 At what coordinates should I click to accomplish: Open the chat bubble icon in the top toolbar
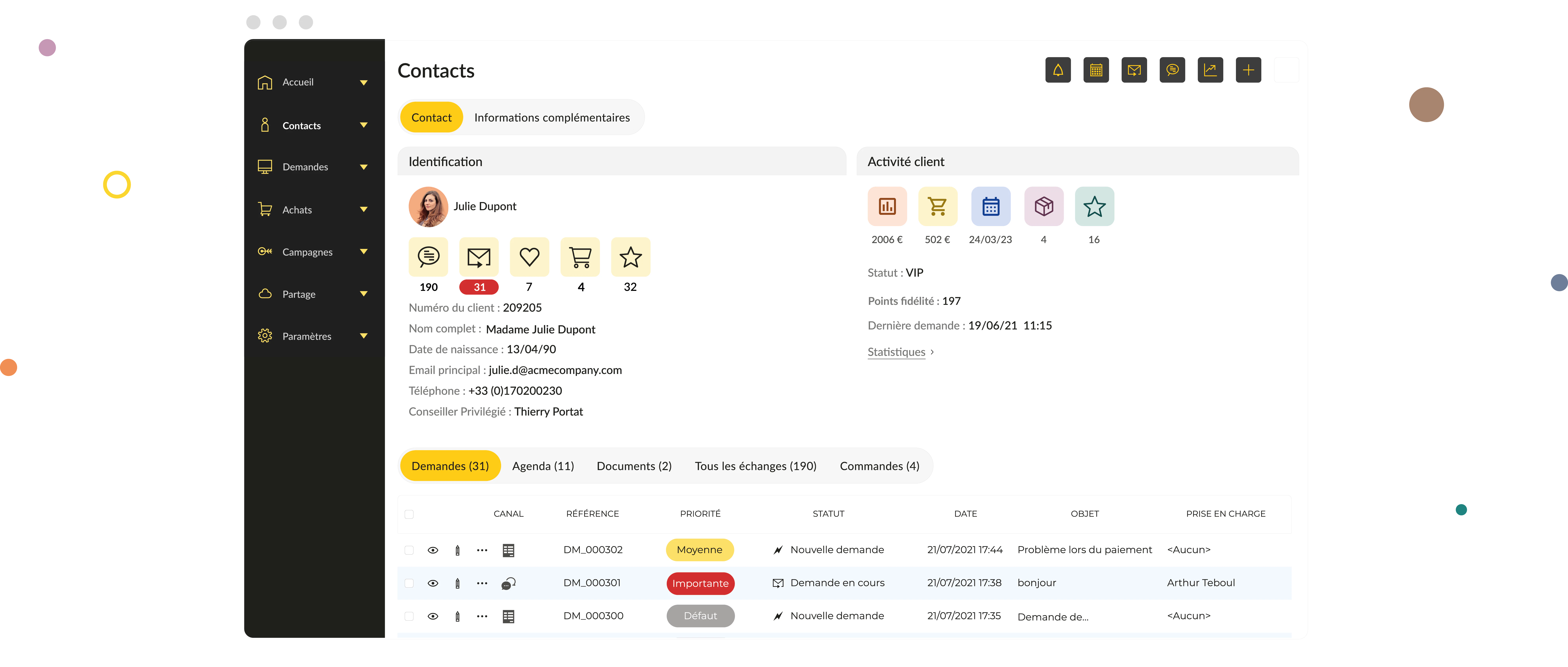point(1172,70)
